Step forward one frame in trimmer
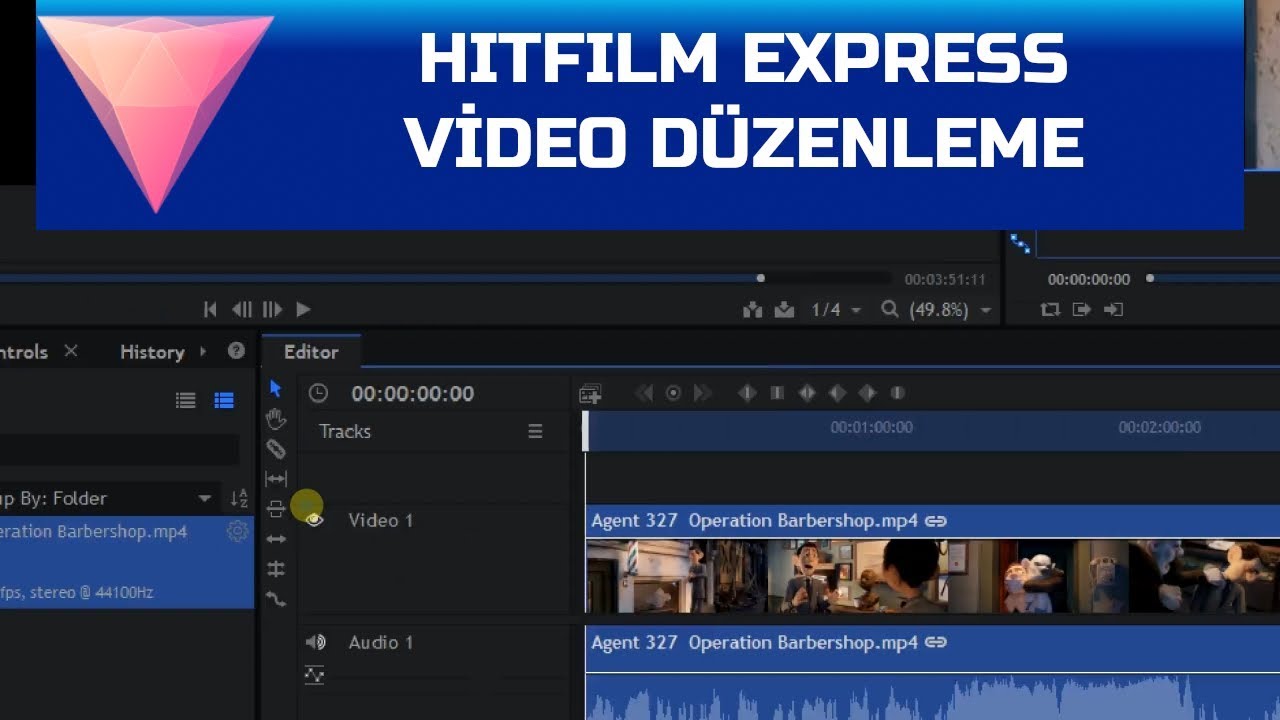Viewport: 1280px width, 720px height. click(272, 310)
